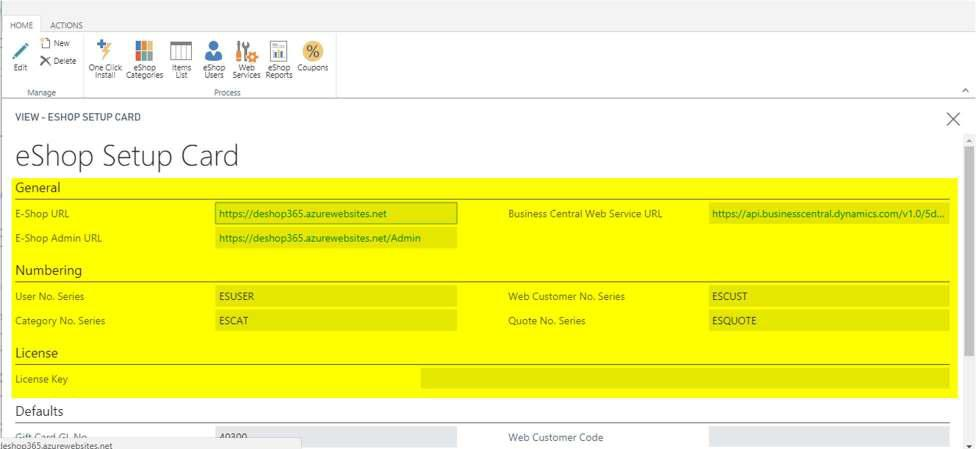Click the 'Quote No. Series' label
976x449 pixels.
click(547, 321)
